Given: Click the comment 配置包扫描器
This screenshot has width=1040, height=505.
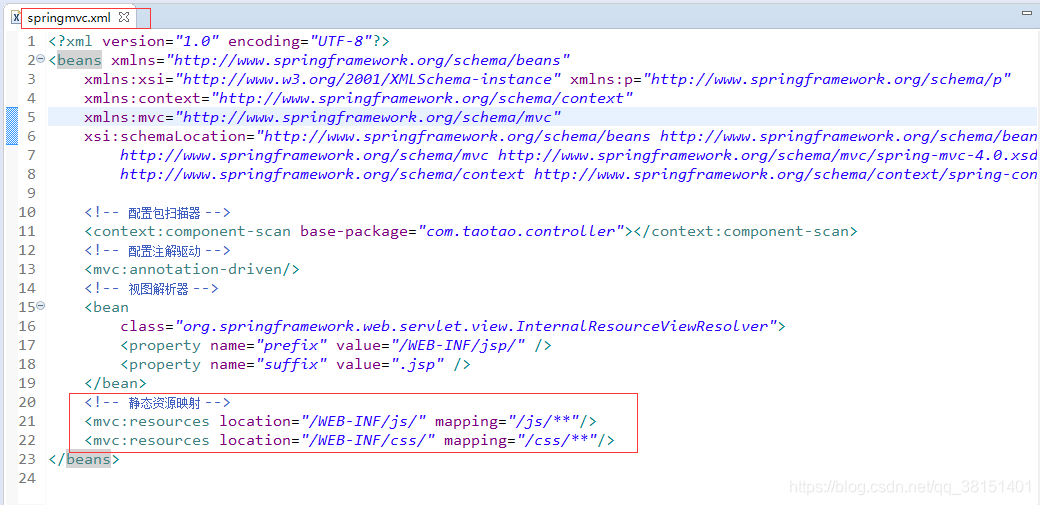Looking at the screenshot, I should coord(157,213).
